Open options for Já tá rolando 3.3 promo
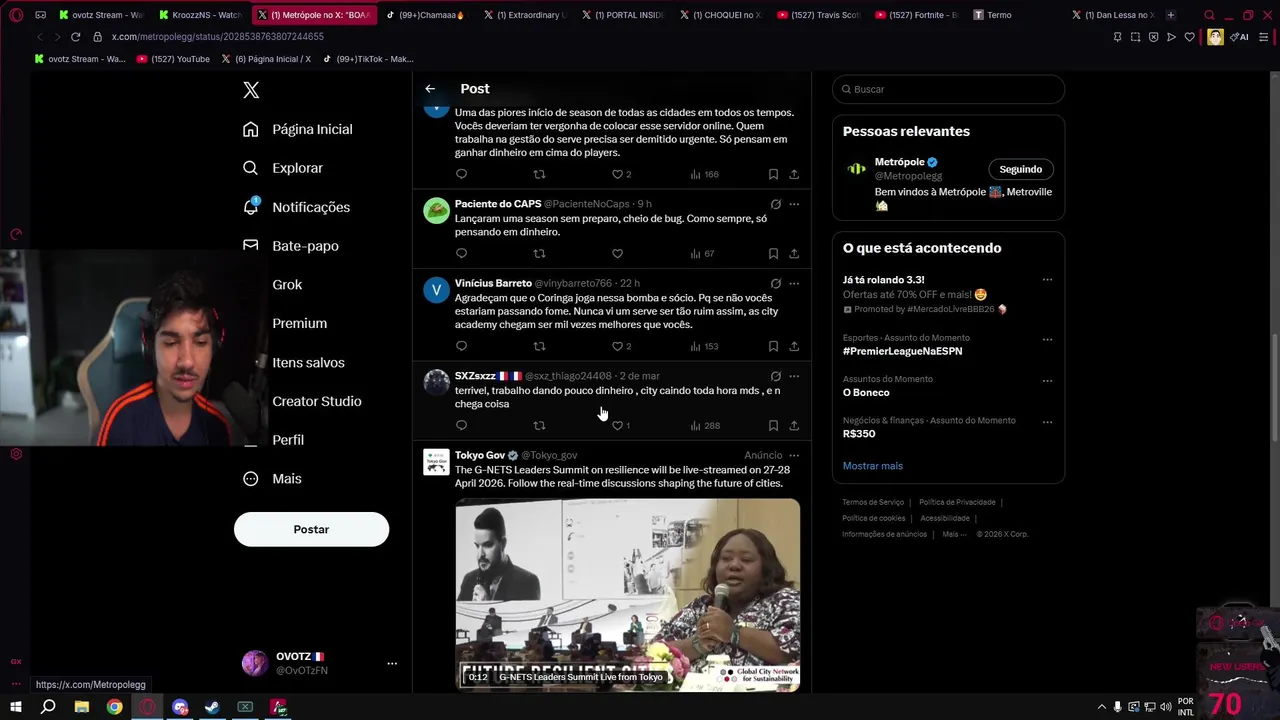Viewport: 1280px width, 720px height. click(x=1047, y=280)
